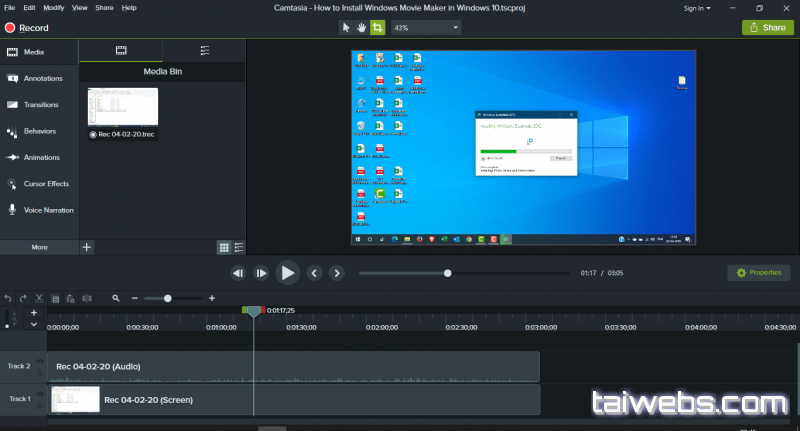Open the Modify menu
The image size is (800, 431).
[x=53, y=8]
